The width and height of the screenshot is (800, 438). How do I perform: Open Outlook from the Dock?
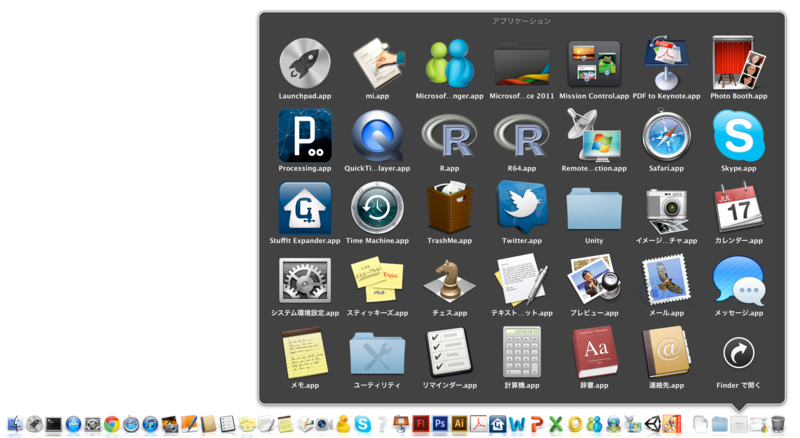575,424
